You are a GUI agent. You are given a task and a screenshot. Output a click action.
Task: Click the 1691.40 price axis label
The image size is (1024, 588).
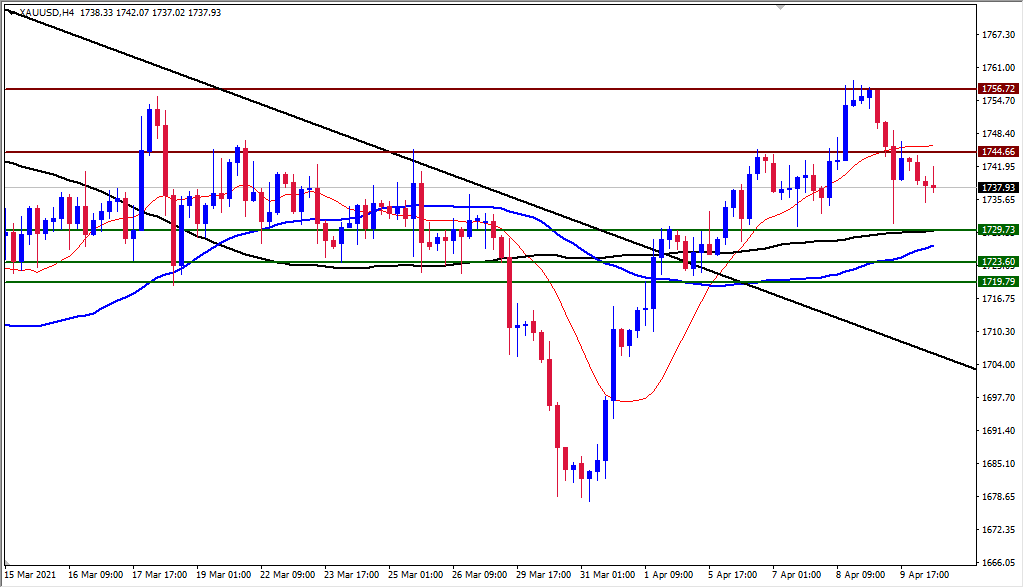pyautogui.click(x=999, y=431)
